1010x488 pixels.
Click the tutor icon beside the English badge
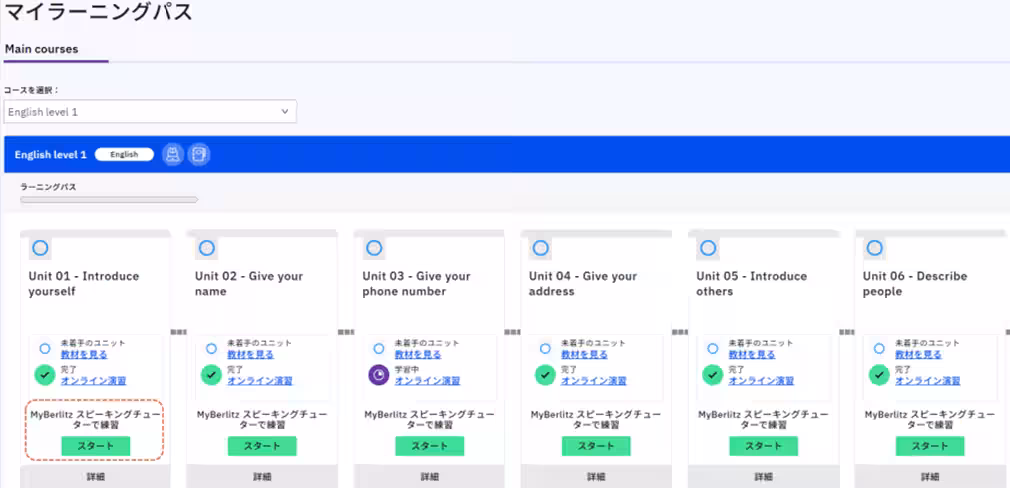point(172,154)
